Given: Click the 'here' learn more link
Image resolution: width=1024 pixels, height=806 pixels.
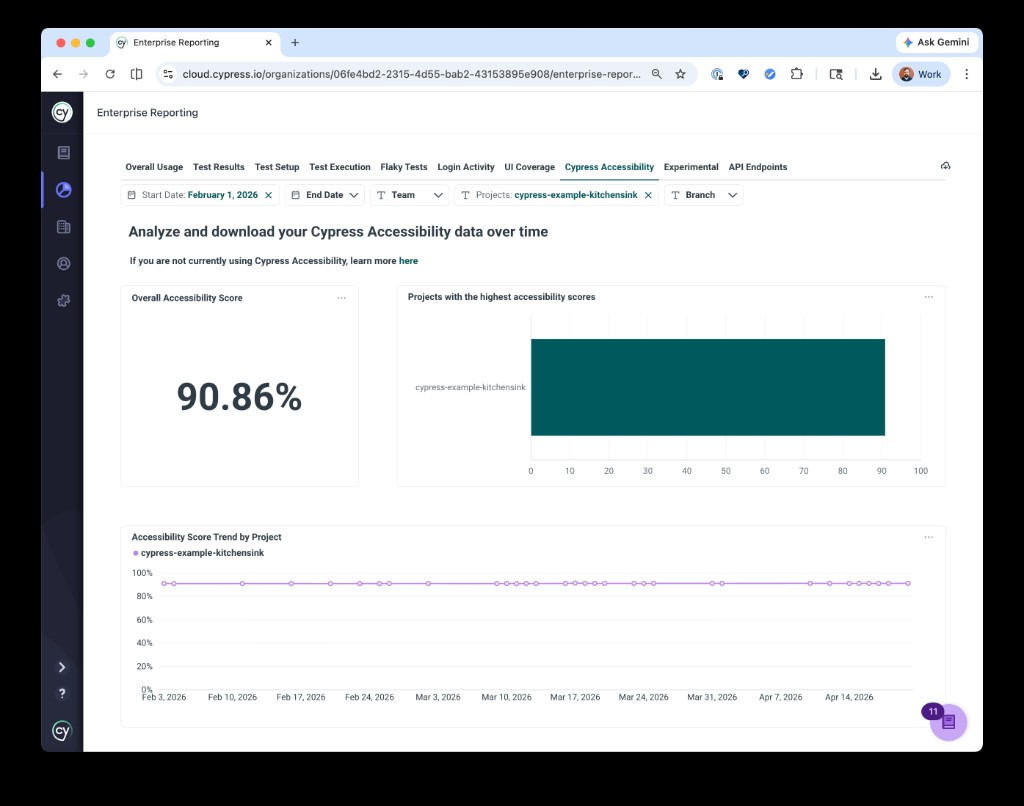Looking at the screenshot, I should click(408, 261).
